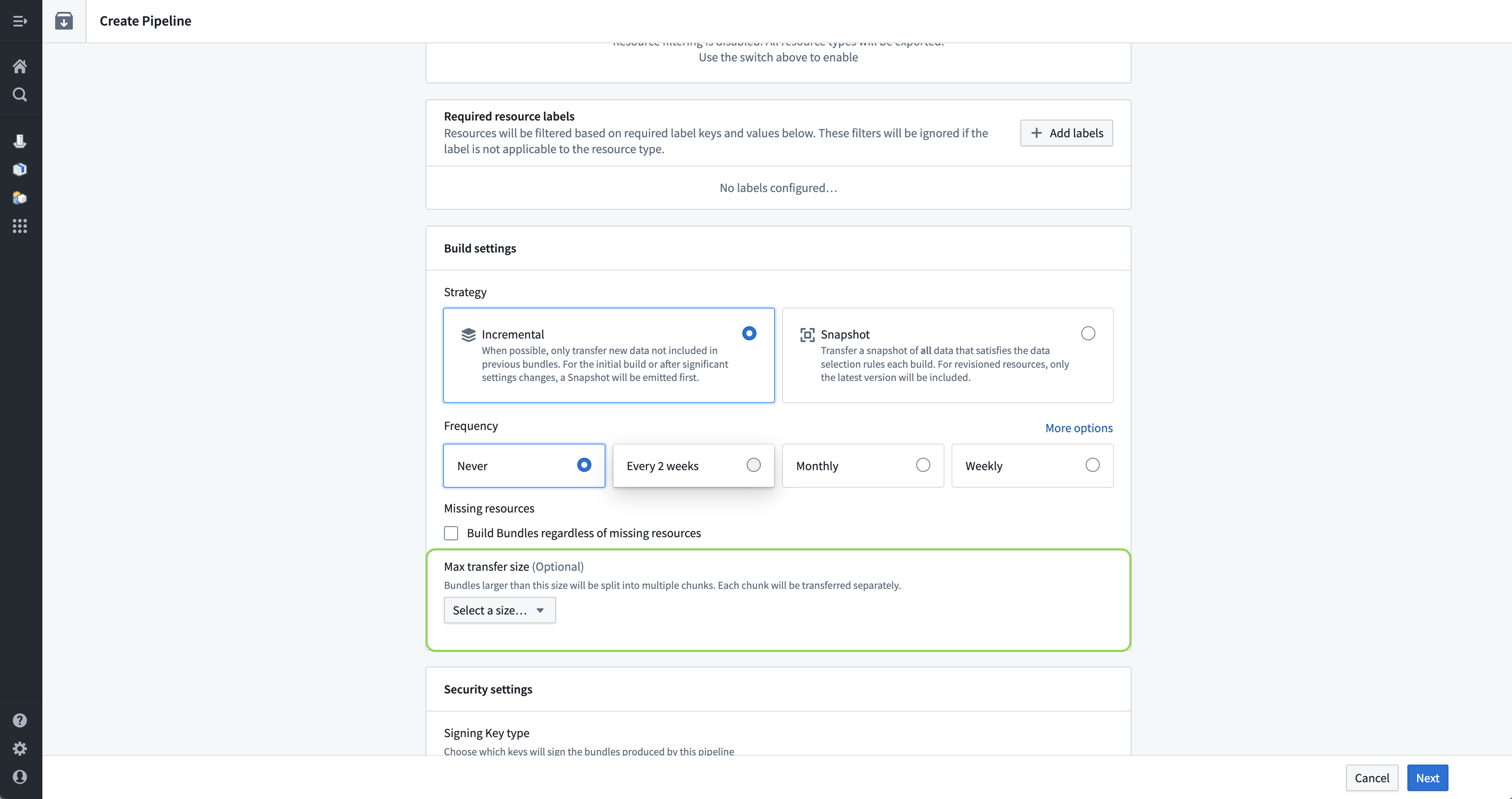
Task: Select the Incremental strategy radio button
Action: tap(749, 333)
